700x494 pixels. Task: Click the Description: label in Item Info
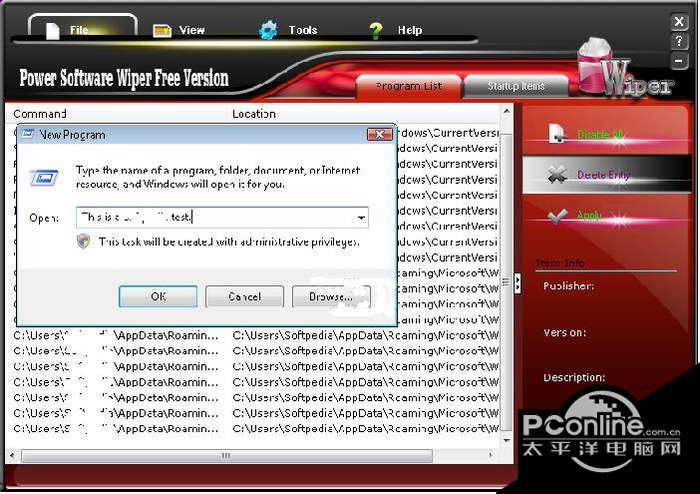(x=574, y=378)
